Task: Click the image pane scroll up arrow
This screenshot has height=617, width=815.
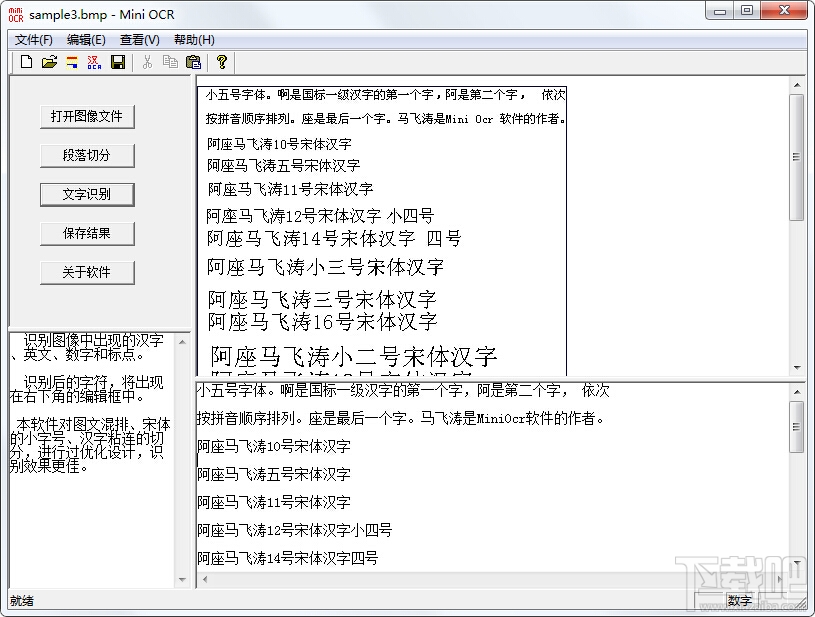Action: (797, 85)
